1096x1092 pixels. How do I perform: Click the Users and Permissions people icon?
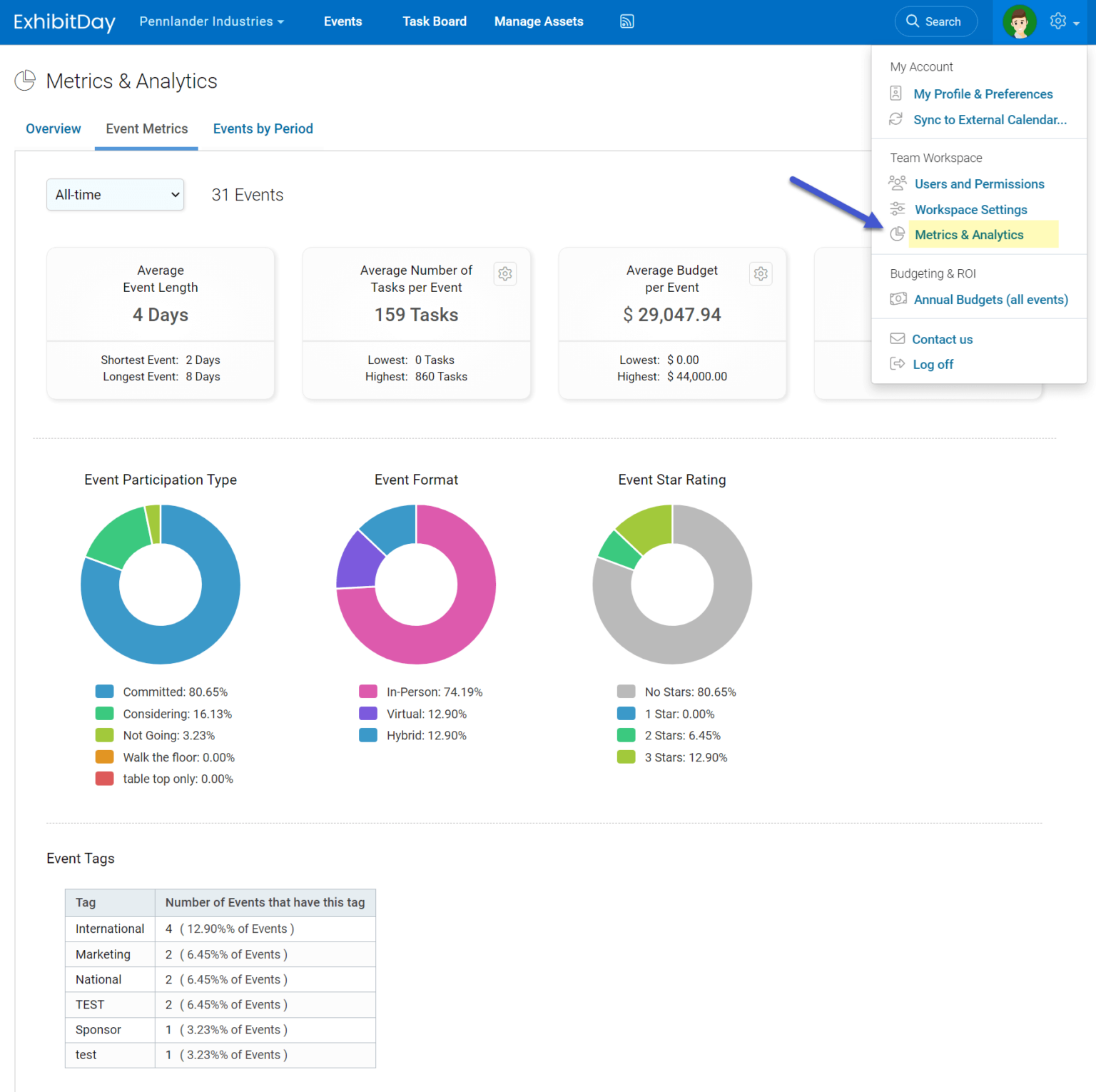(897, 183)
